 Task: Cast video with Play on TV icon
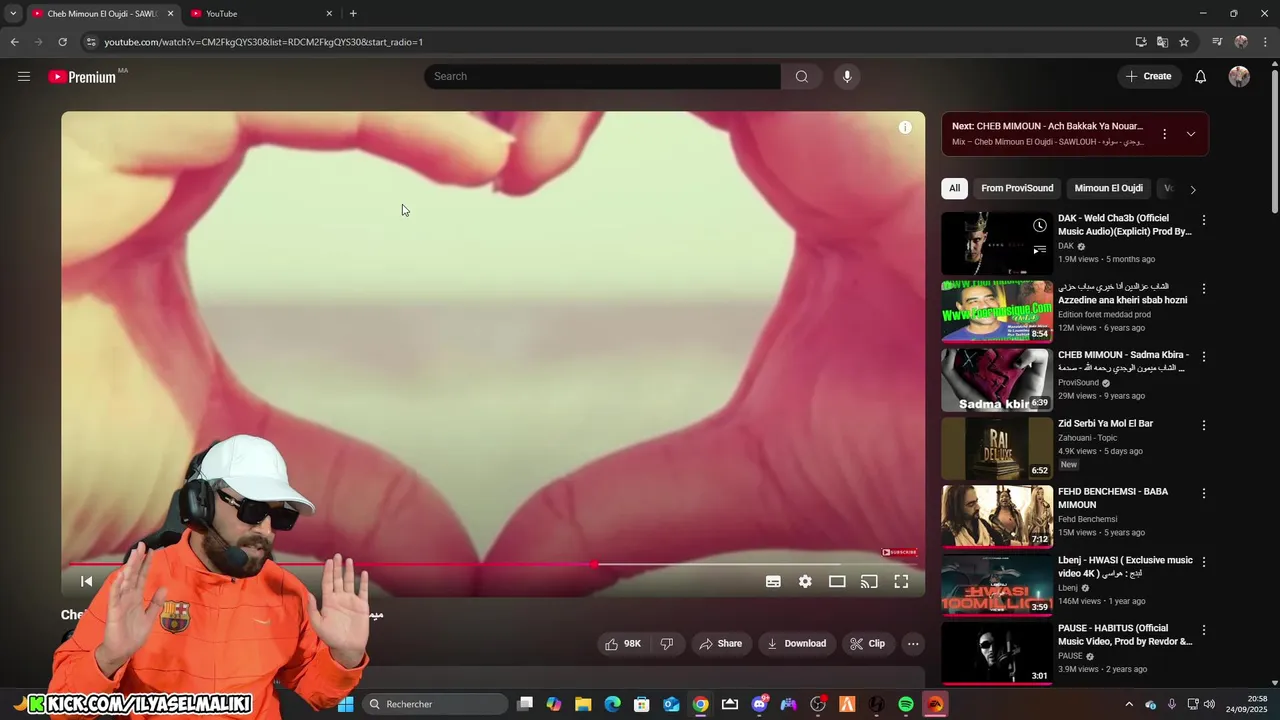click(869, 581)
